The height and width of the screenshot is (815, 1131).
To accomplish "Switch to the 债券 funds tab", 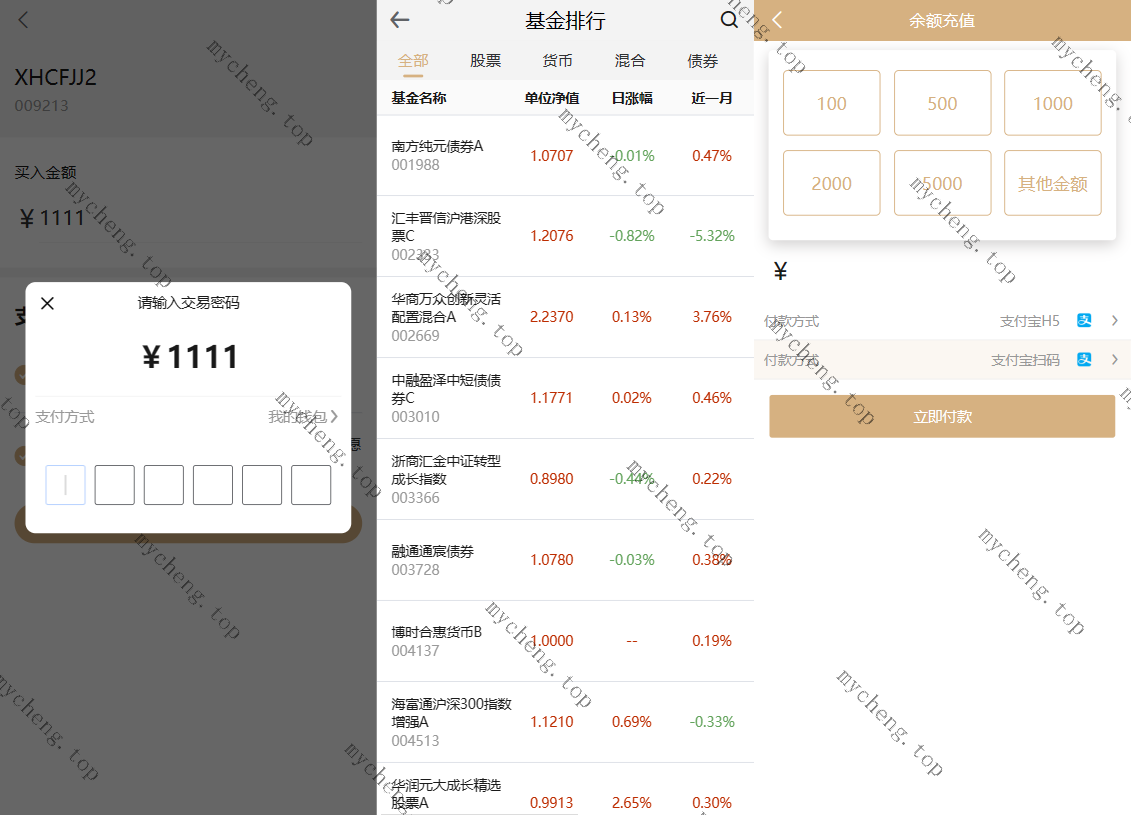I will pyautogui.click(x=703, y=61).
